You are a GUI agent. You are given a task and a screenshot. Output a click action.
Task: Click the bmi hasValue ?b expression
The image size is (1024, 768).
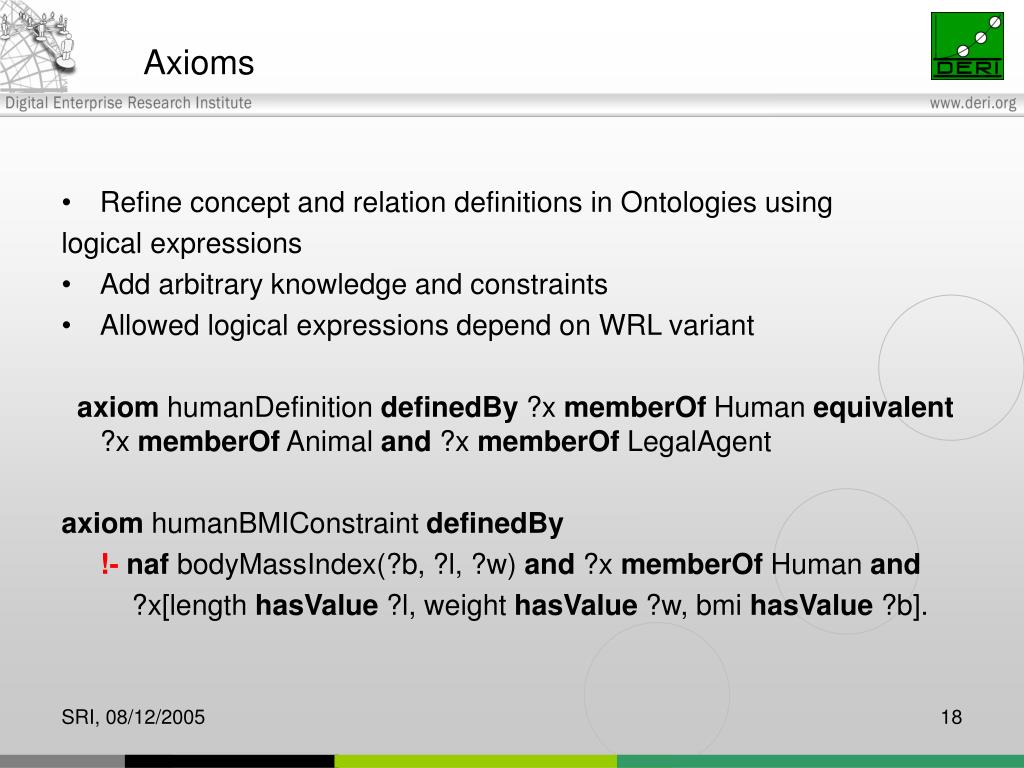pyautogui.click(x=810, y=605)
